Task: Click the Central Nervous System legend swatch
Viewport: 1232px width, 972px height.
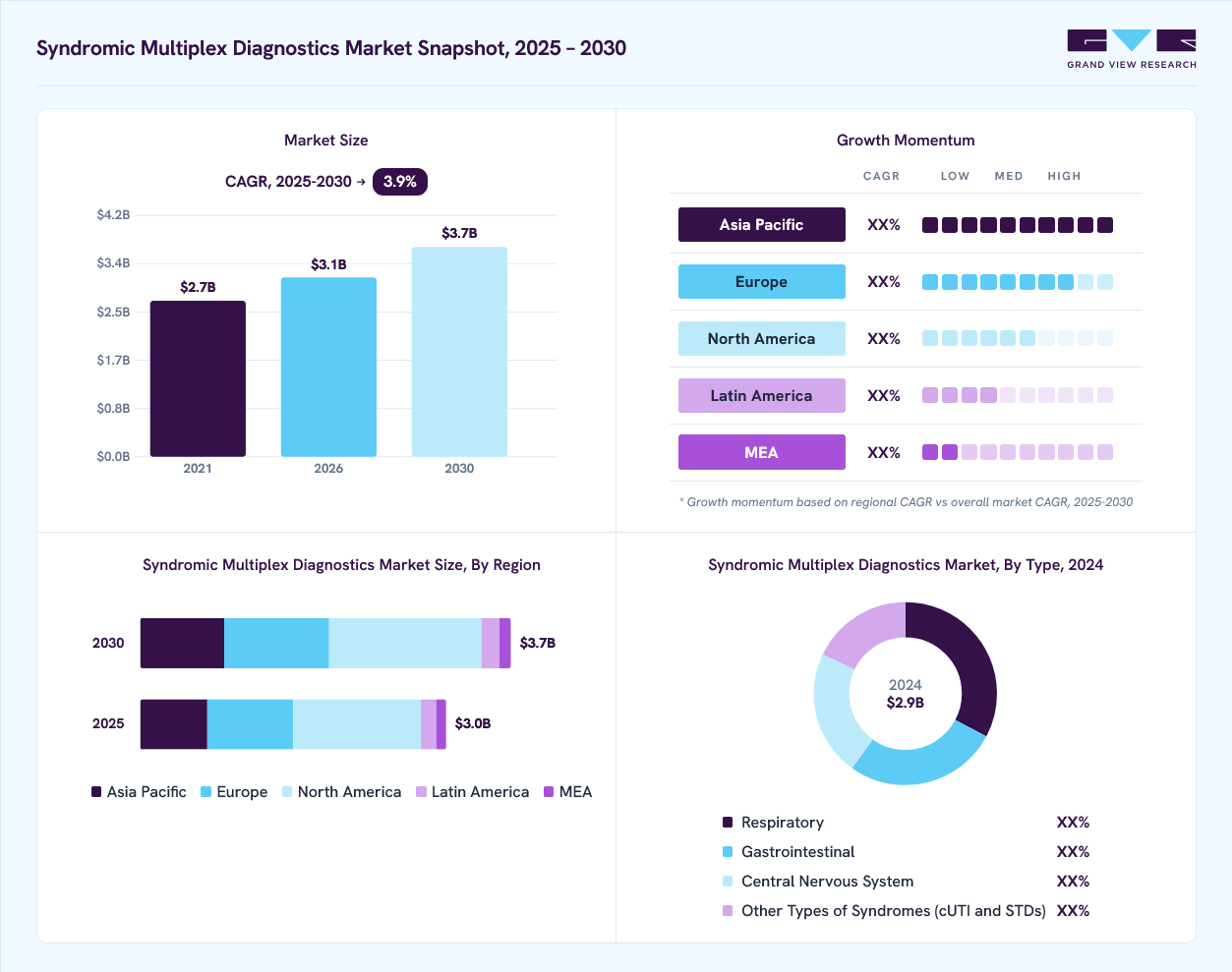Action: pos(728,882)
